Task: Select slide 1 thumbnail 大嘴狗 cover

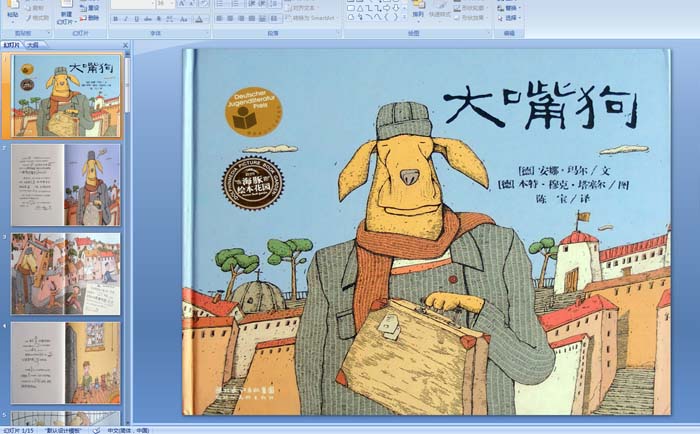Action: pos(66,96)
